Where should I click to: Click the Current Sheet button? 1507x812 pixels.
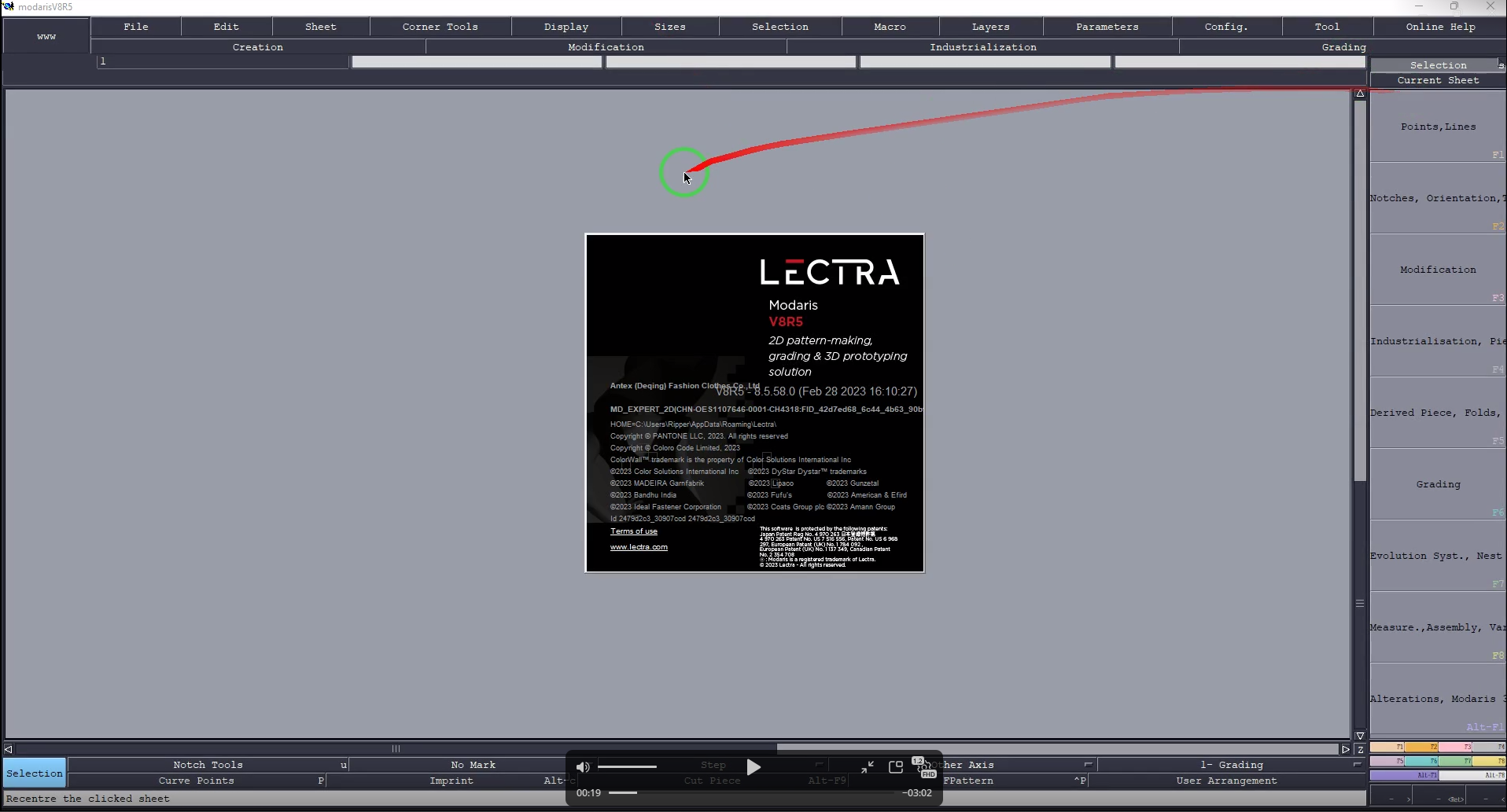click(1438, 80)
